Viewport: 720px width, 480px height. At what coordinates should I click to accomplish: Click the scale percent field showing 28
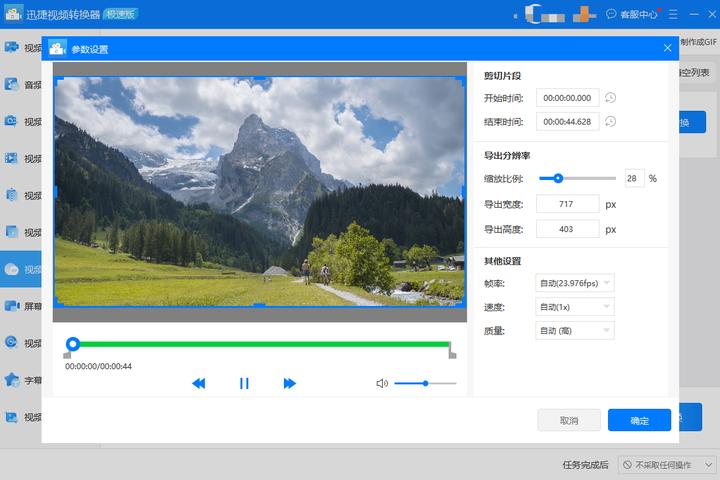point(634,178)
